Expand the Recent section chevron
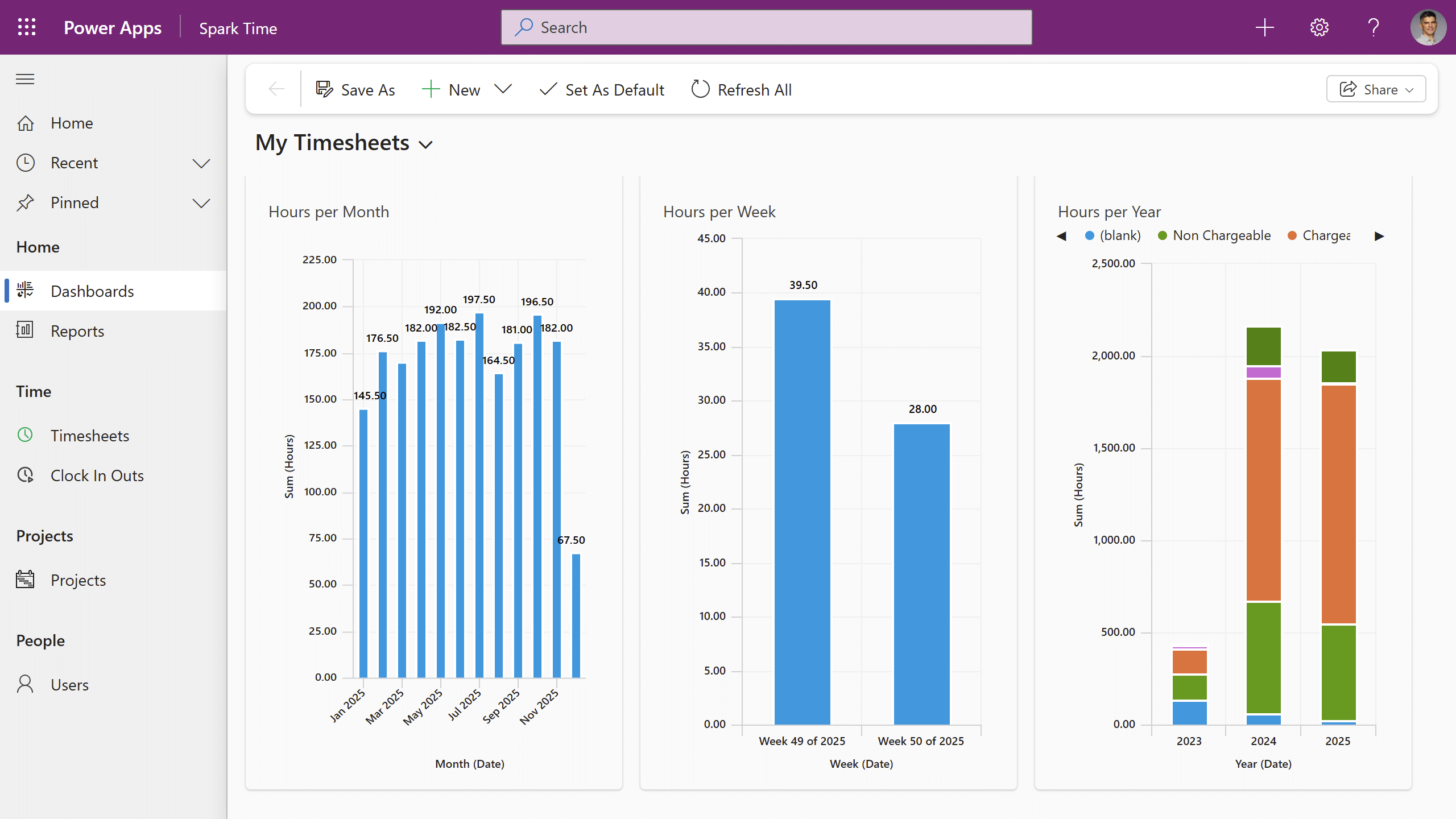Screen dimensions: 1456x819 (x=201, y=163)
